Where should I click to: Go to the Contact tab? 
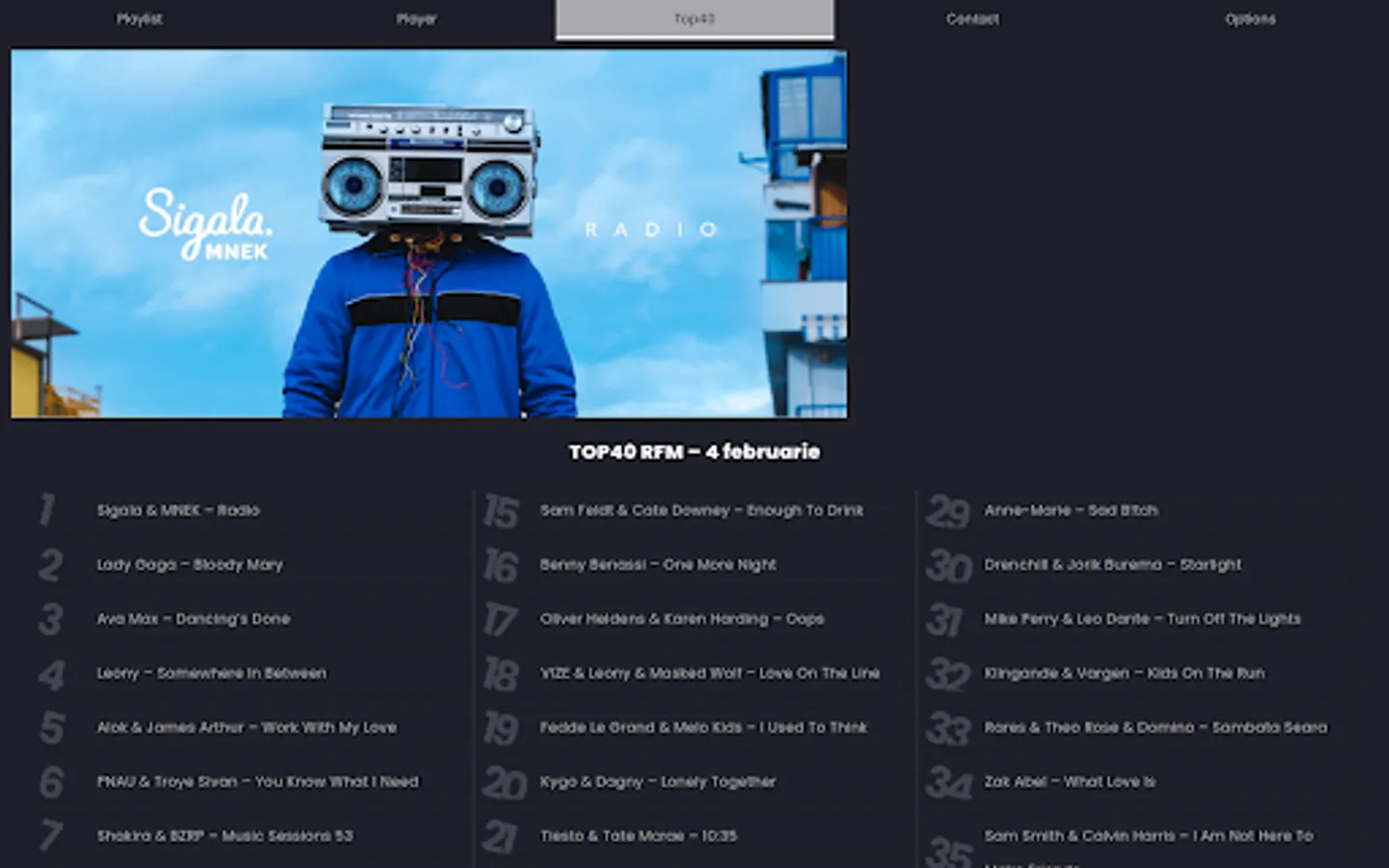(x=972, y=18)
